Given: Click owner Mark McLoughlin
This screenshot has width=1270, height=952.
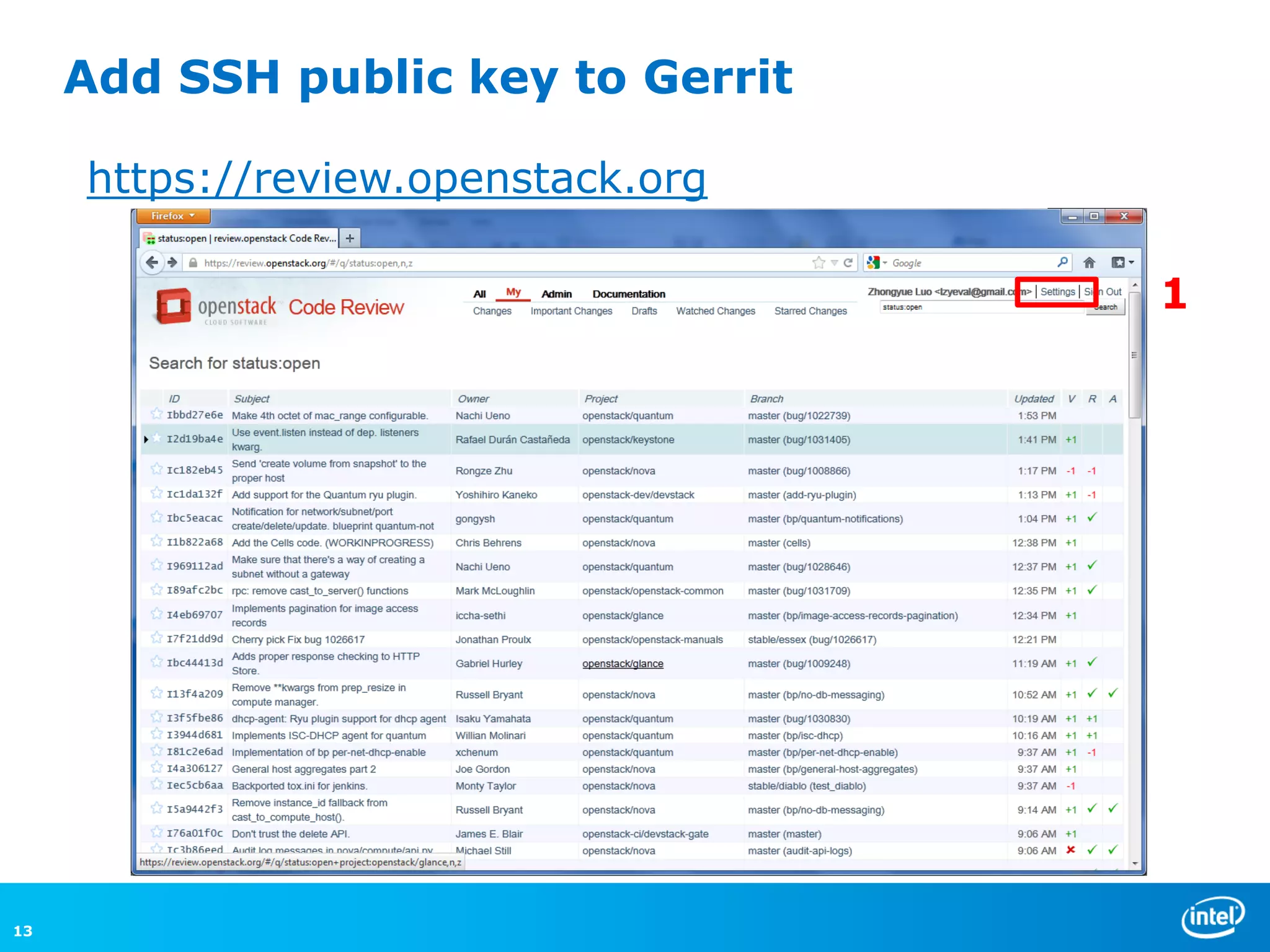Looking at the screenshot, I should pyautogui.click(x=495, y=591).
